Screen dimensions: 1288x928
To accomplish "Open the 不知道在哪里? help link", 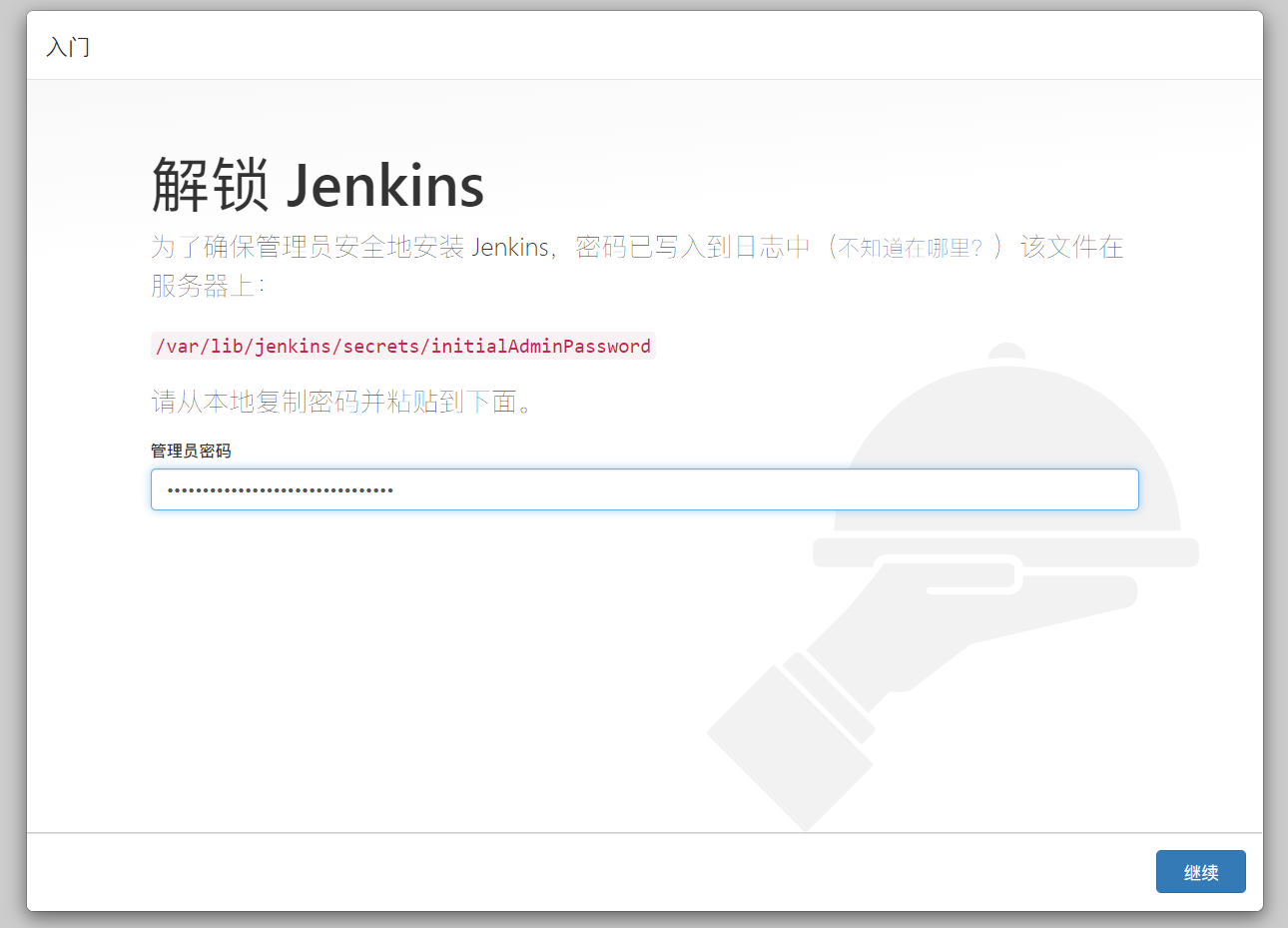I will point(910,248).
